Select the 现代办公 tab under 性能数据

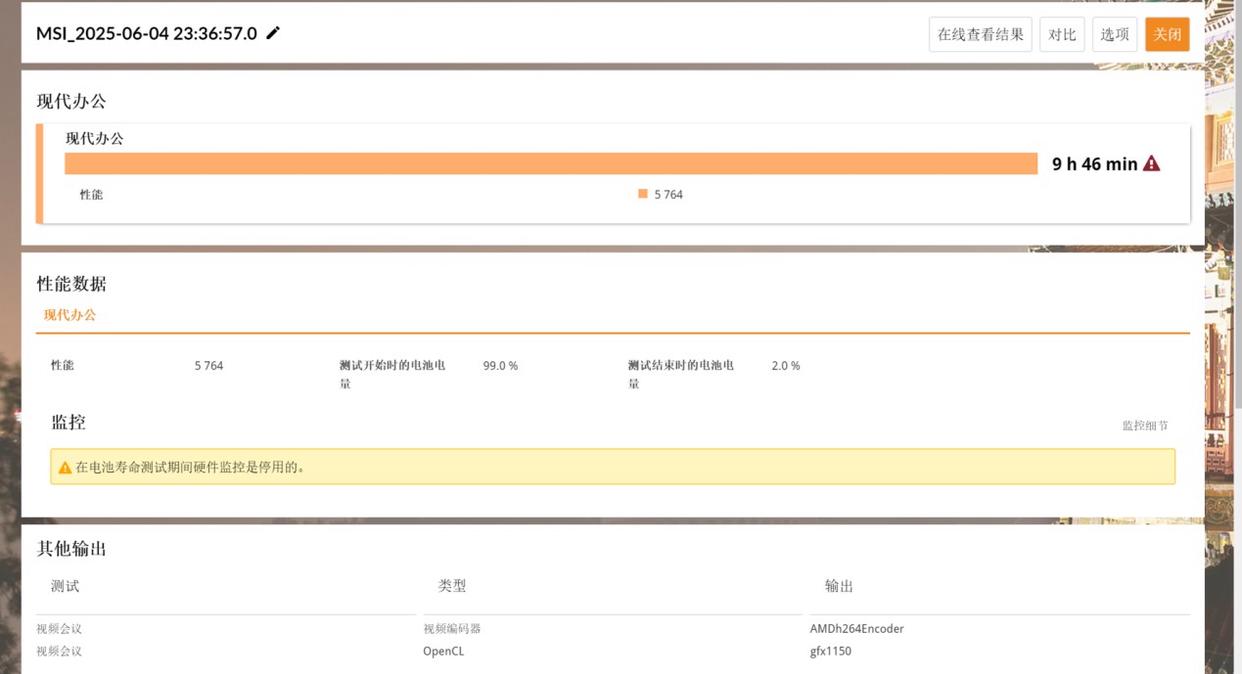tap(70, 315)
